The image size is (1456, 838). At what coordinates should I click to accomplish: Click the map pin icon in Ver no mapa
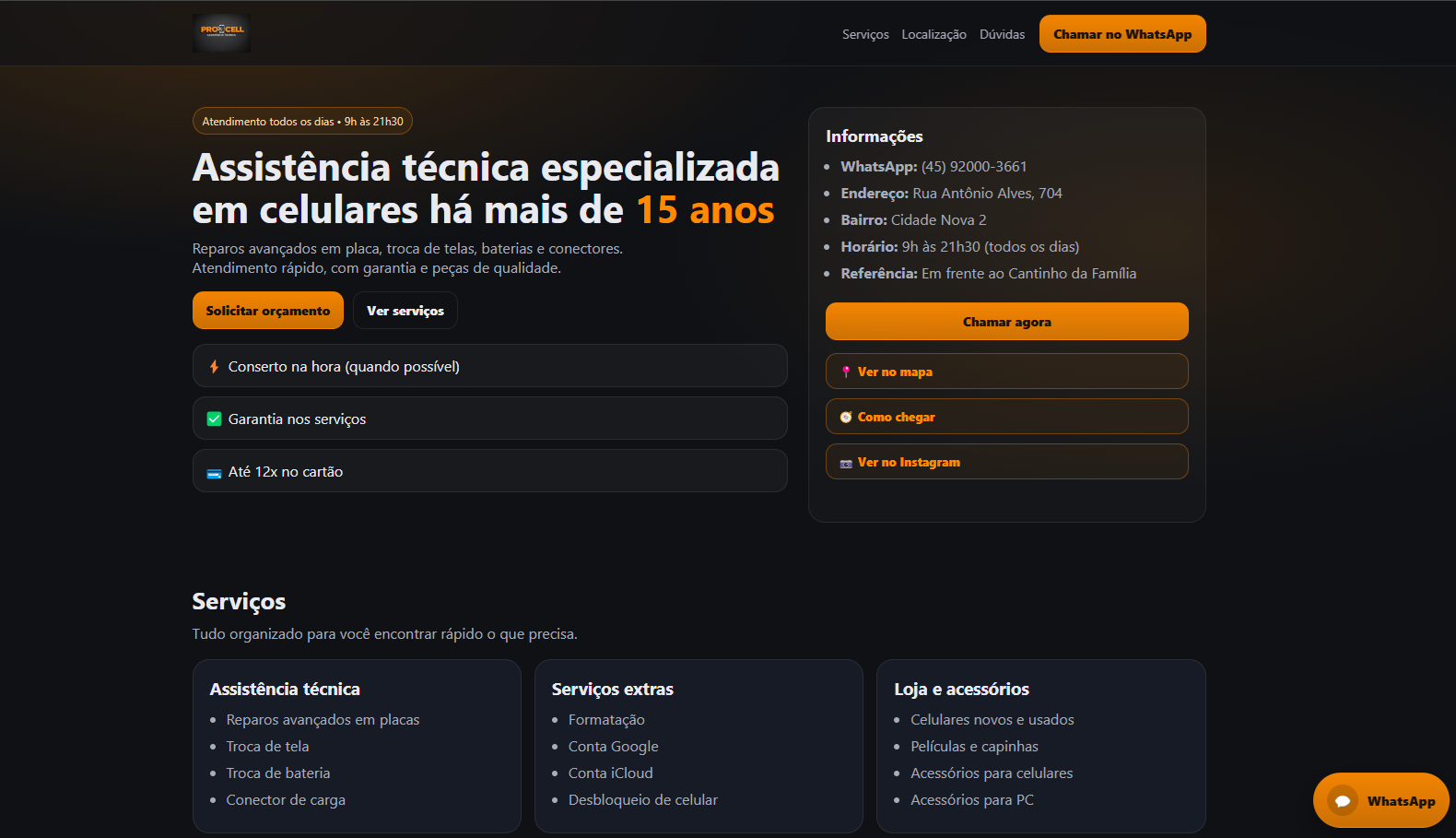(x=846, y=372)
